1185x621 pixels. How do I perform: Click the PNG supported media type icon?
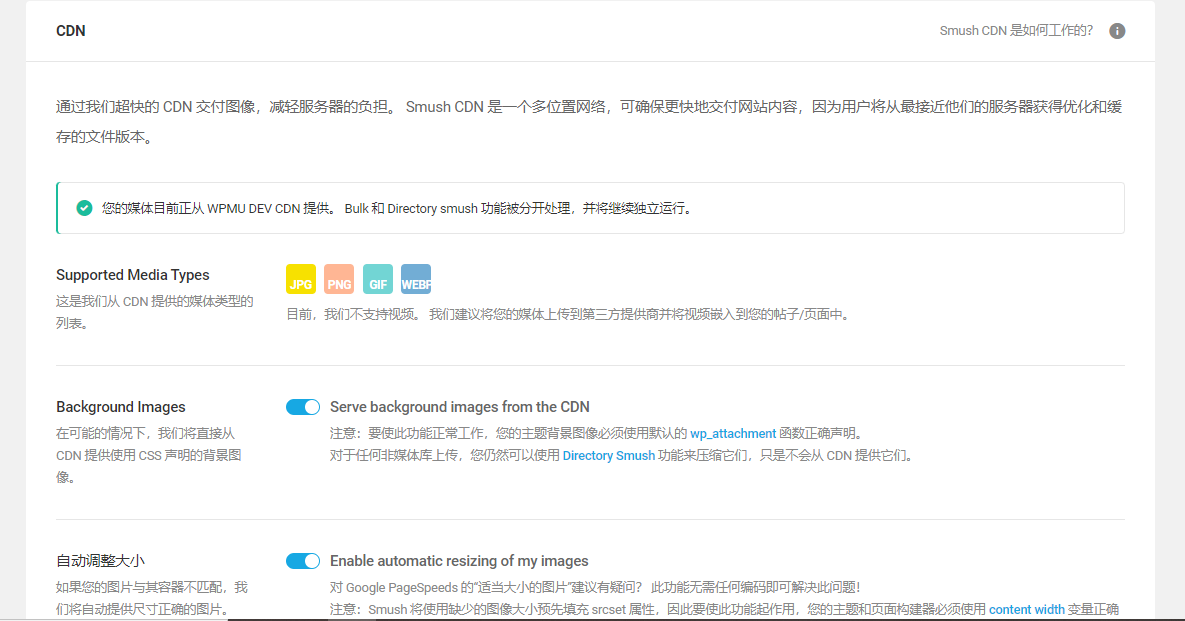(x=339, y=279)
